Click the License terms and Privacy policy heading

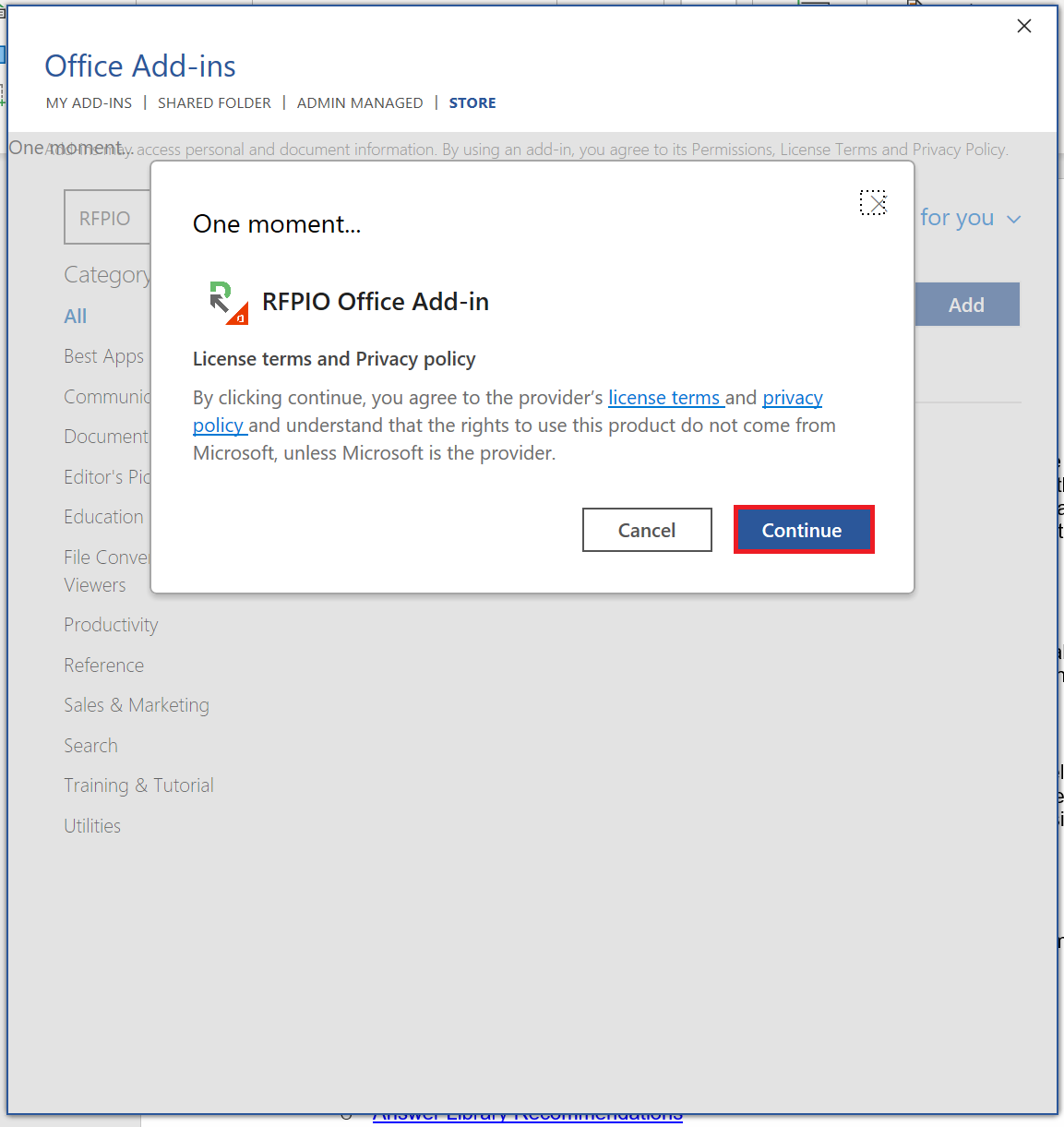pyautogui.click(x=334, y=359)
